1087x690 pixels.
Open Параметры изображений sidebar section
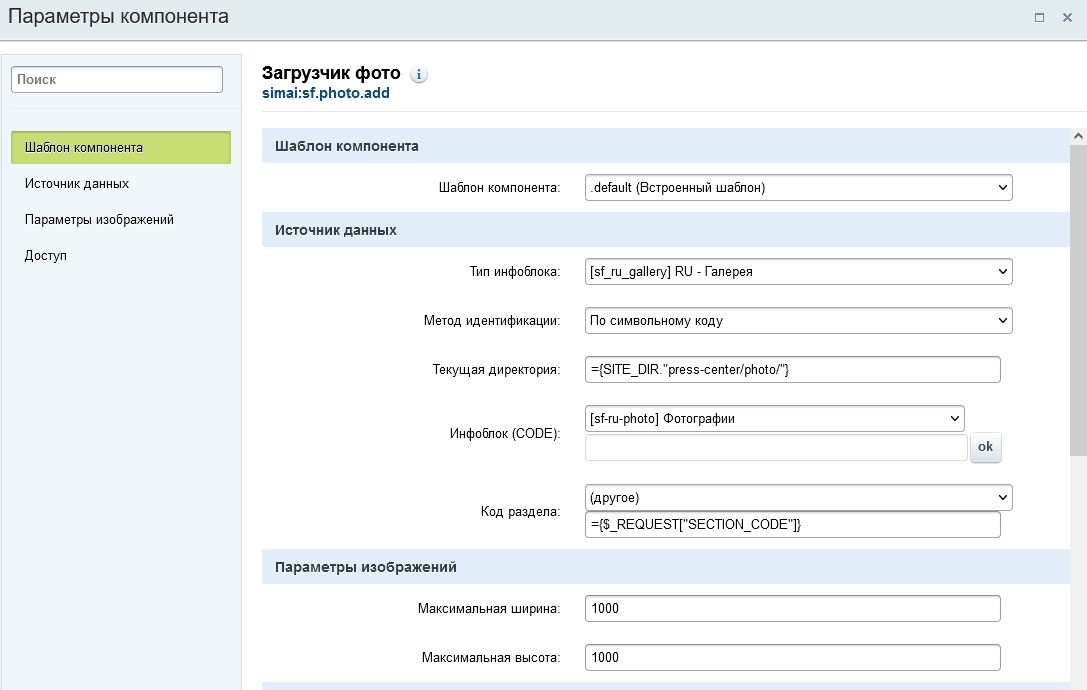[x=99, y=219]
